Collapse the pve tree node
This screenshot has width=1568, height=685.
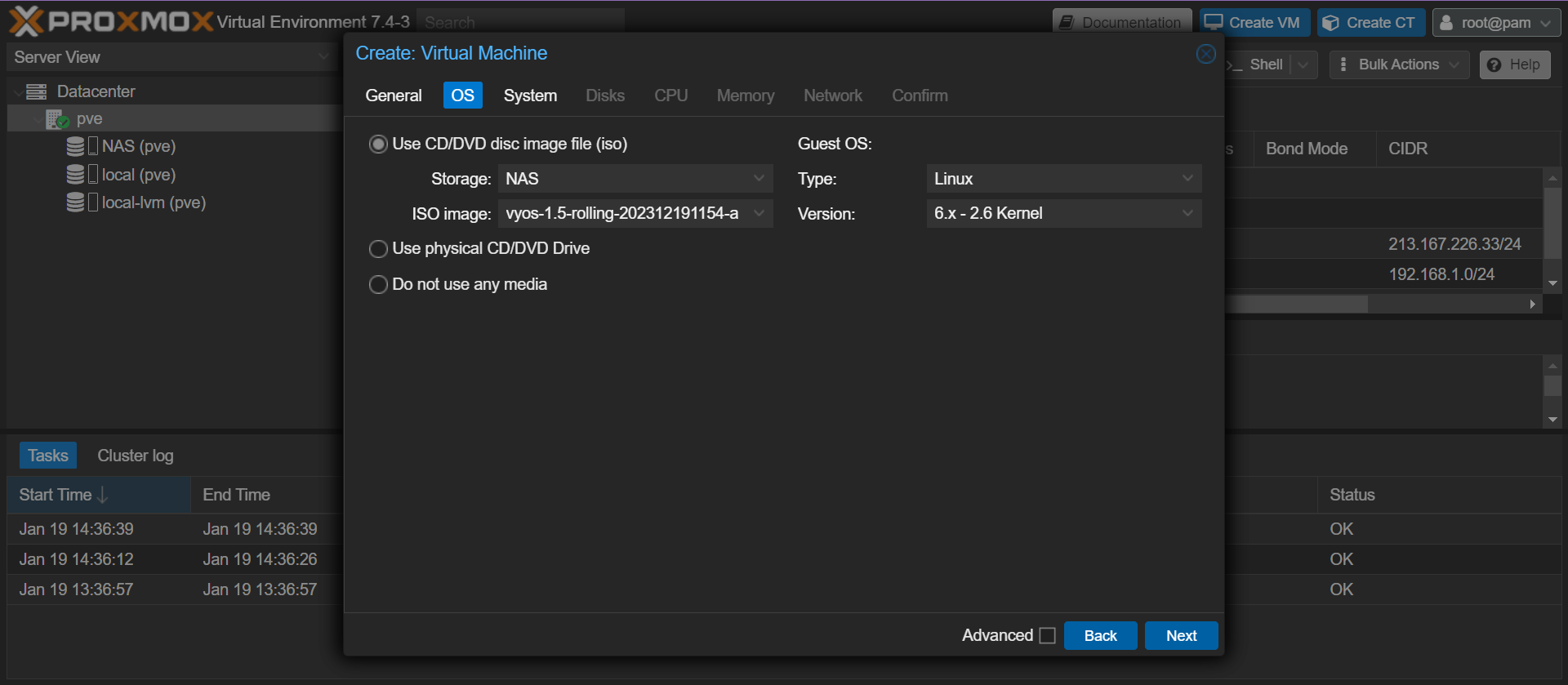38,120
